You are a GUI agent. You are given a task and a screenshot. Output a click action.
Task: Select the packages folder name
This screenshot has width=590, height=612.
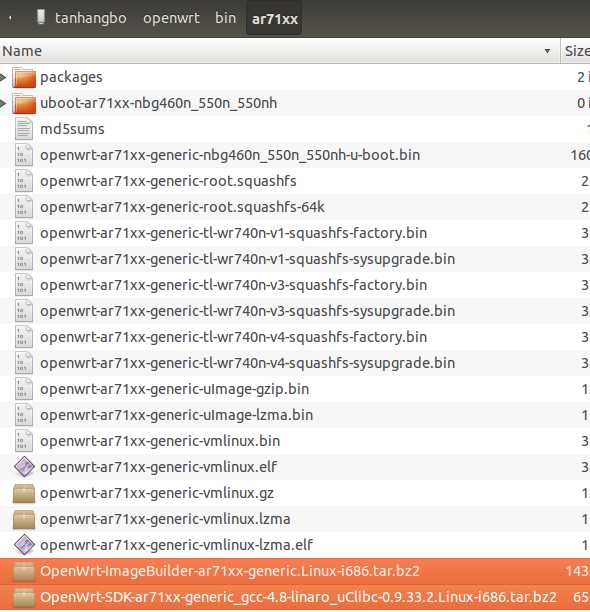[71, 77]
